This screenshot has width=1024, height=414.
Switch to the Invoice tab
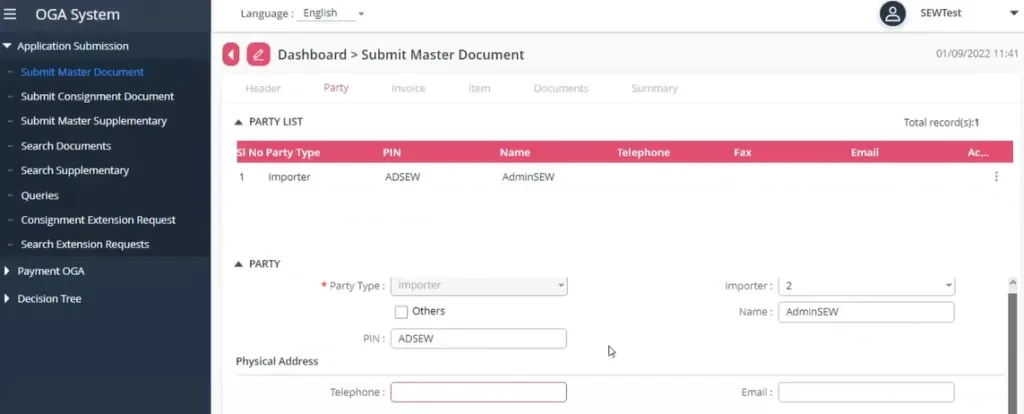pyautogui.click(x=408, y=89)
